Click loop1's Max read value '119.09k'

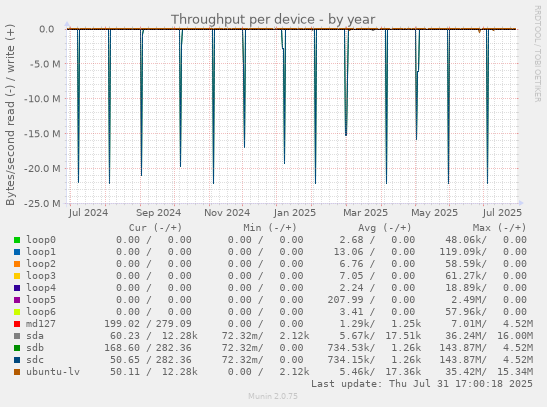[x=460, y=251]
